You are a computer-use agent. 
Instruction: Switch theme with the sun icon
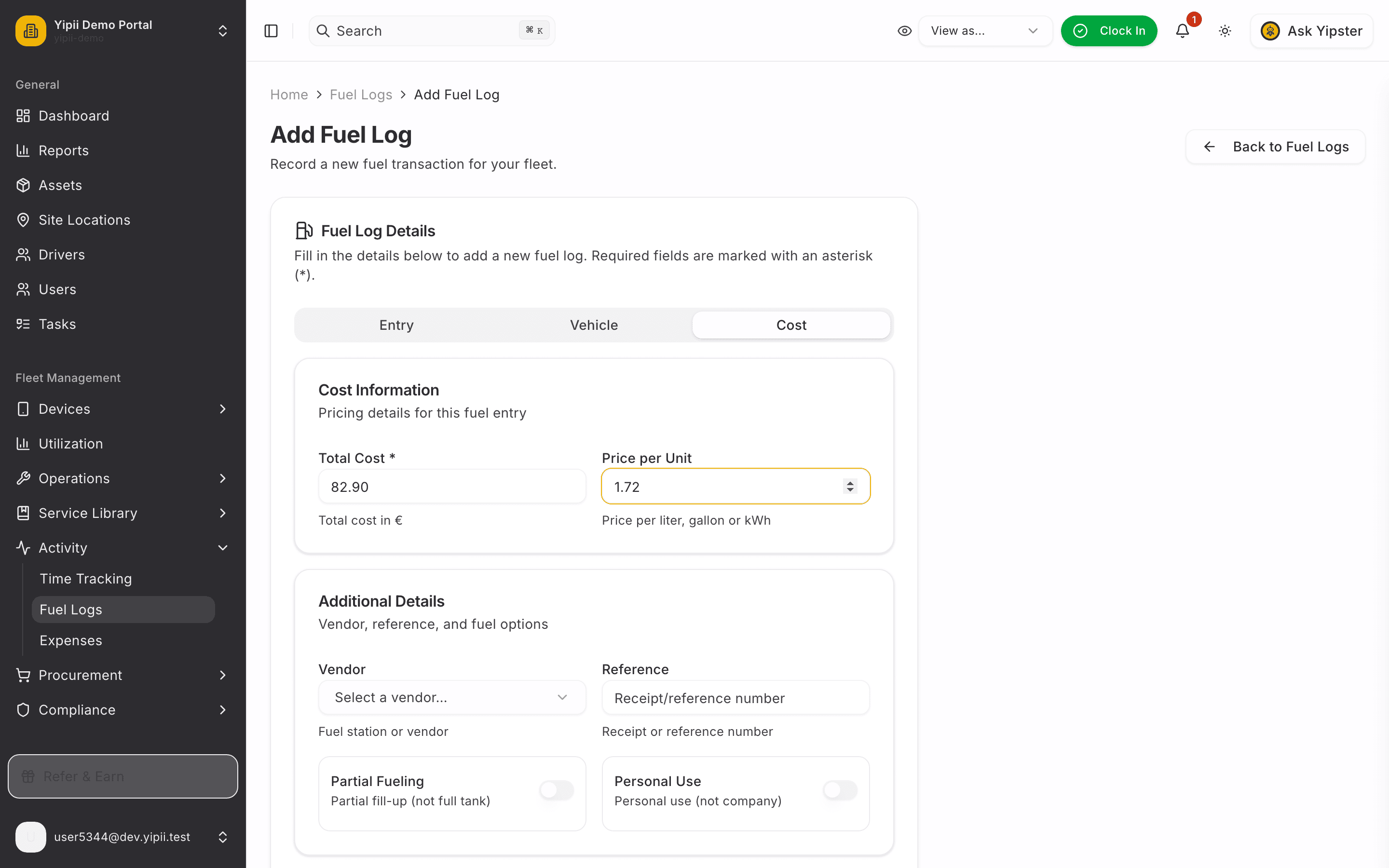pos(1225,31)
